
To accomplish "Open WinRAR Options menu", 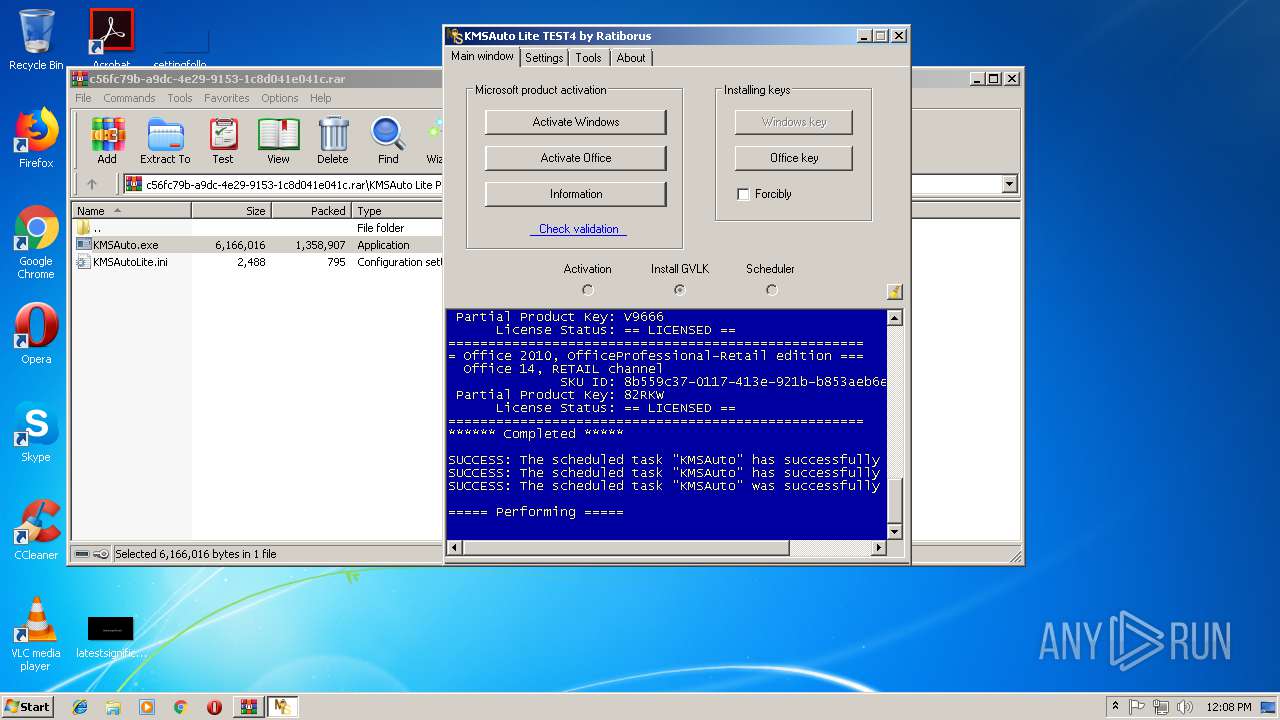I will click(x=280, y=98).
